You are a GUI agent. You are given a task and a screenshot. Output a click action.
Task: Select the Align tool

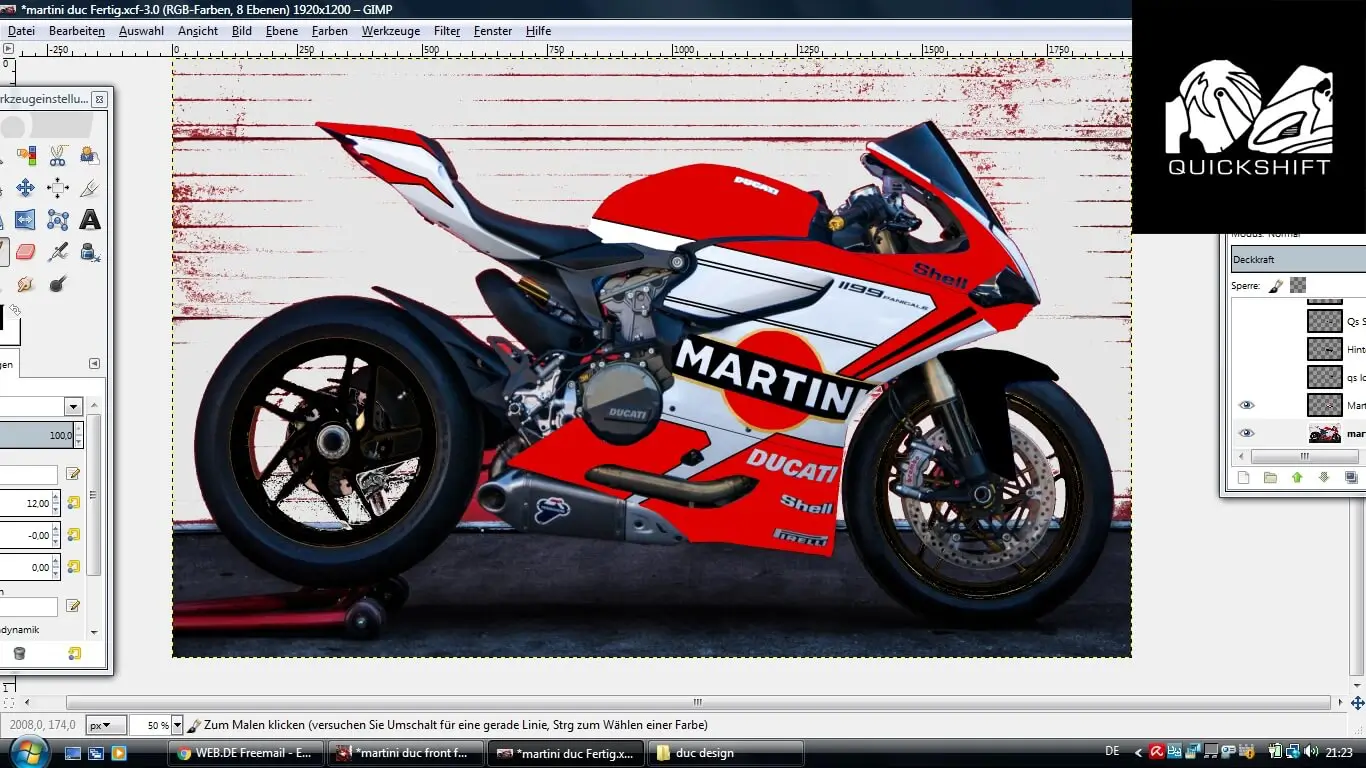58,188
